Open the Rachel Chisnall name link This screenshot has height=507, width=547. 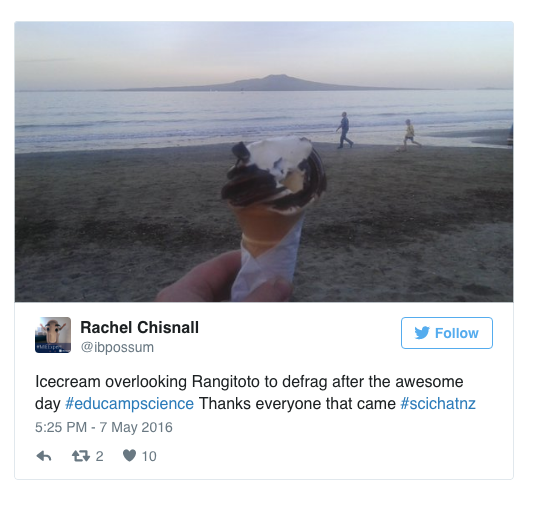[x=140, y=327]
